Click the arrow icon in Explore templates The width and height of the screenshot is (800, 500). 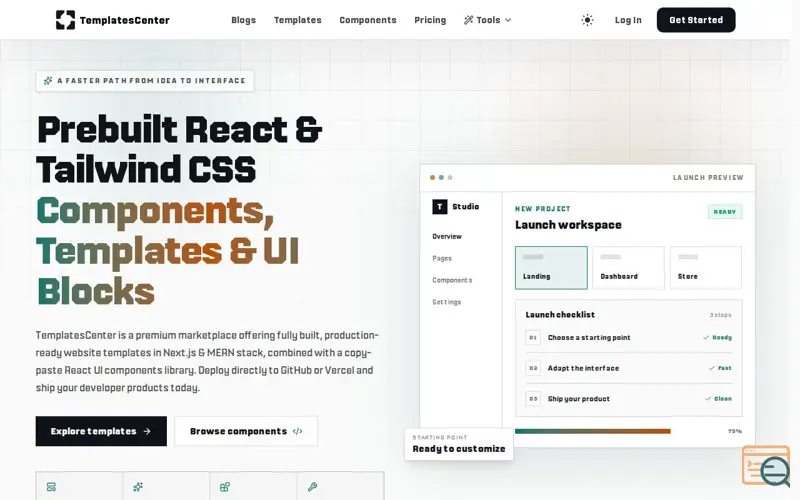click(147, 431)
